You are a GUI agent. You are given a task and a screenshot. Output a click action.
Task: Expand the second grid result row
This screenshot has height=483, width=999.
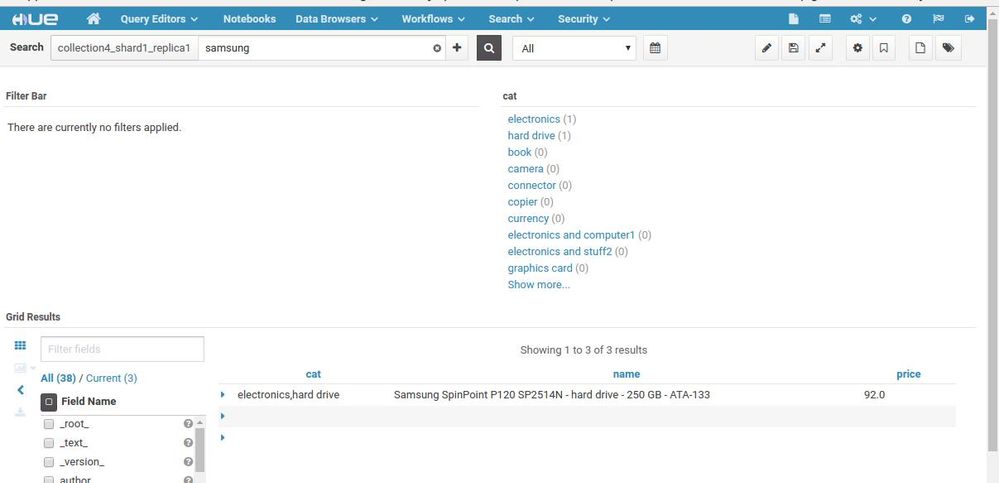point(222,416)
